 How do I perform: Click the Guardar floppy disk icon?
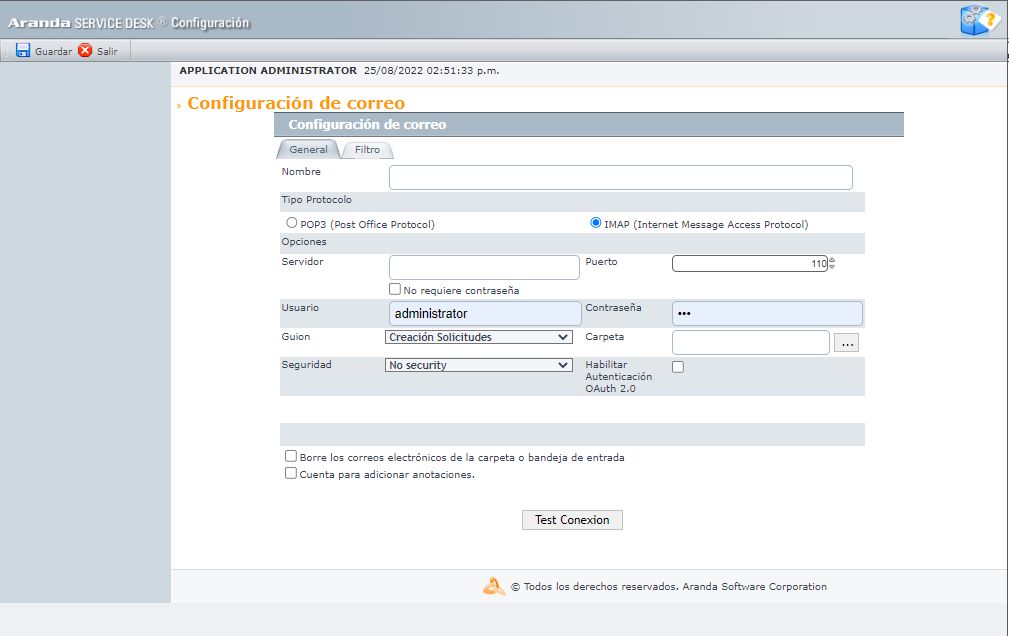coord(23,50)
